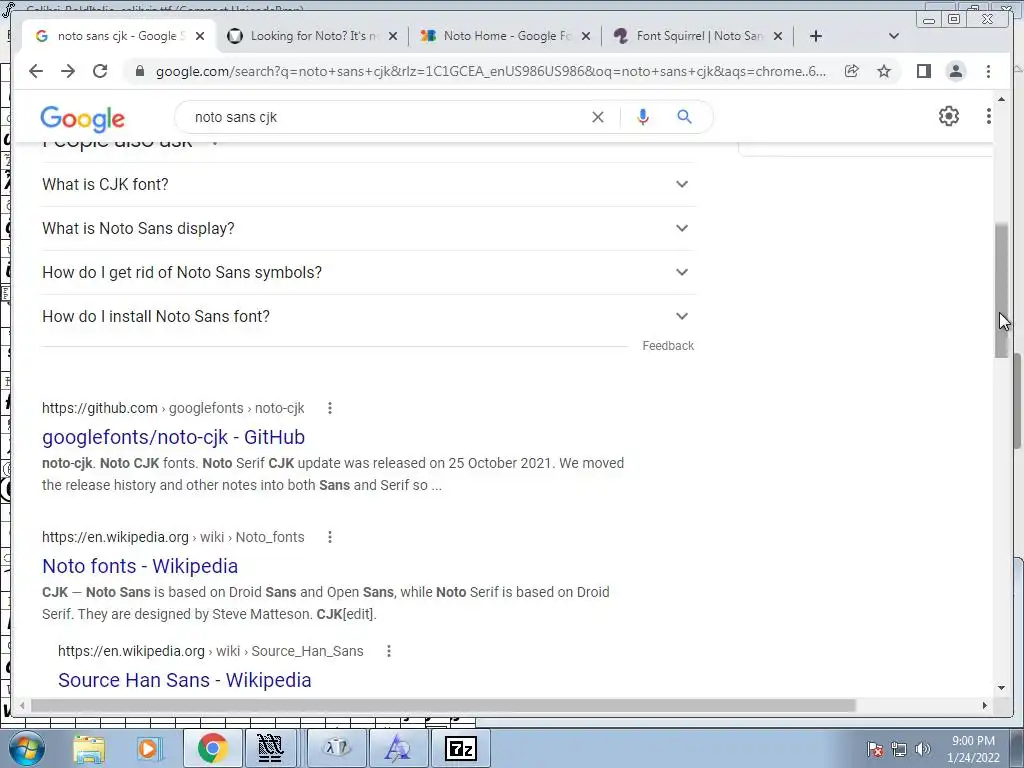Viewport: 1024px width, 768px height.
Task: Open more options for the GitHub result
Action: [330, 408]
